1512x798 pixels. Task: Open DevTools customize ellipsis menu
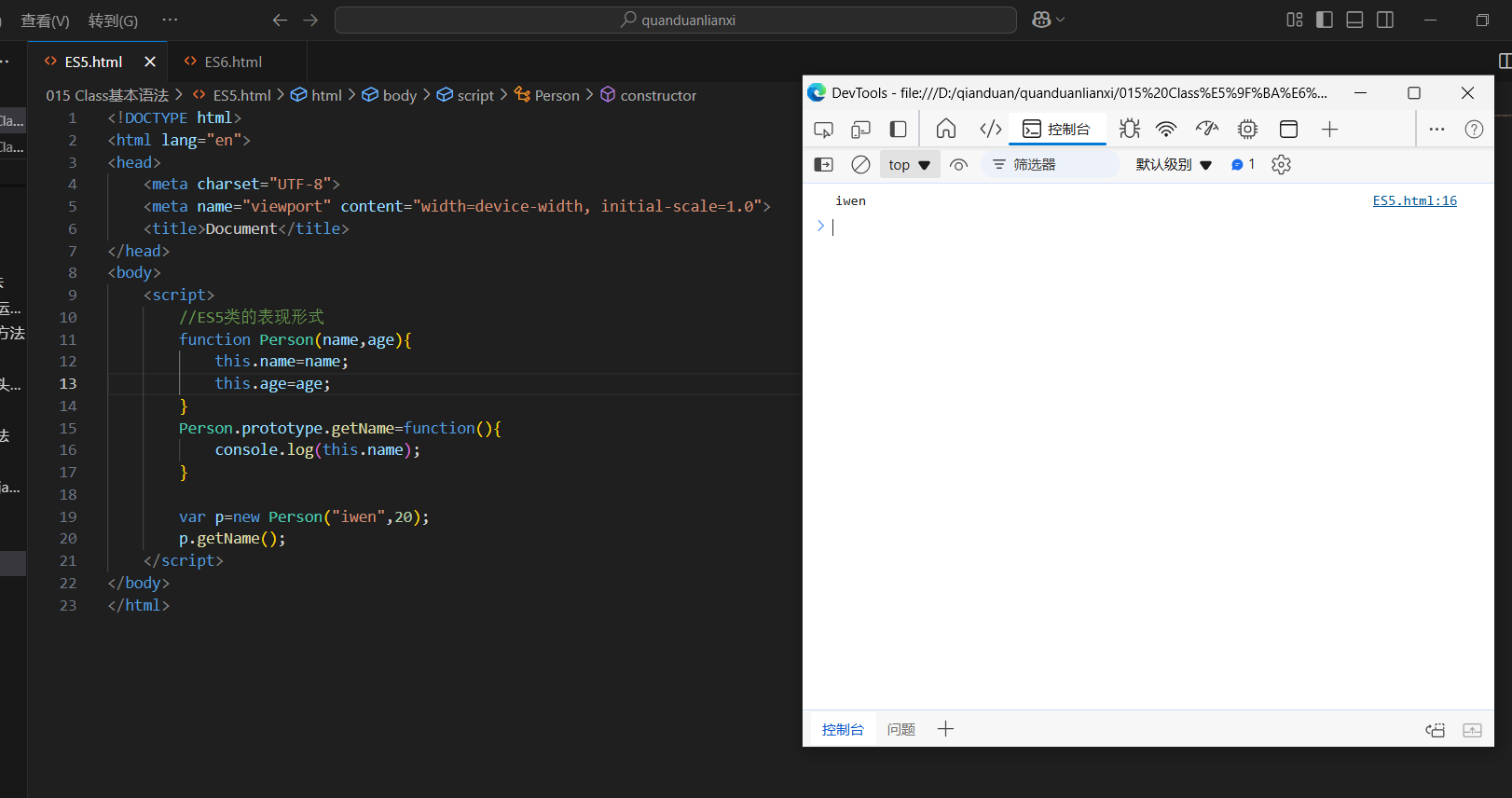pyautogui.click(x=1436, y=129)
